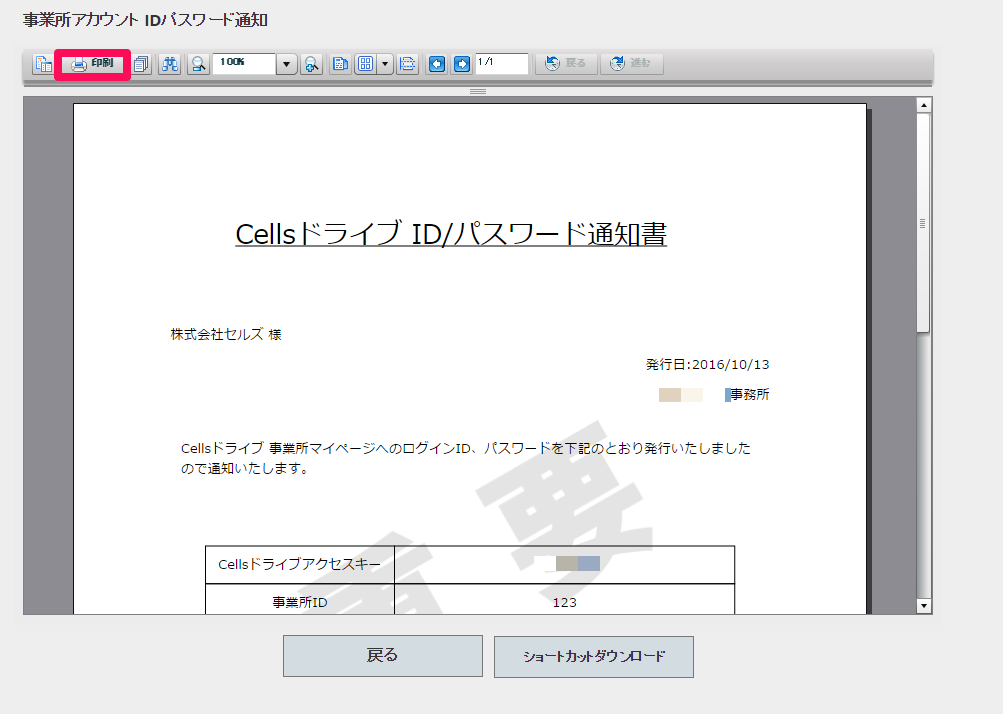Click the 100% zoom input field
Viewport: 1003px width, 714px height.
(244, 64)
